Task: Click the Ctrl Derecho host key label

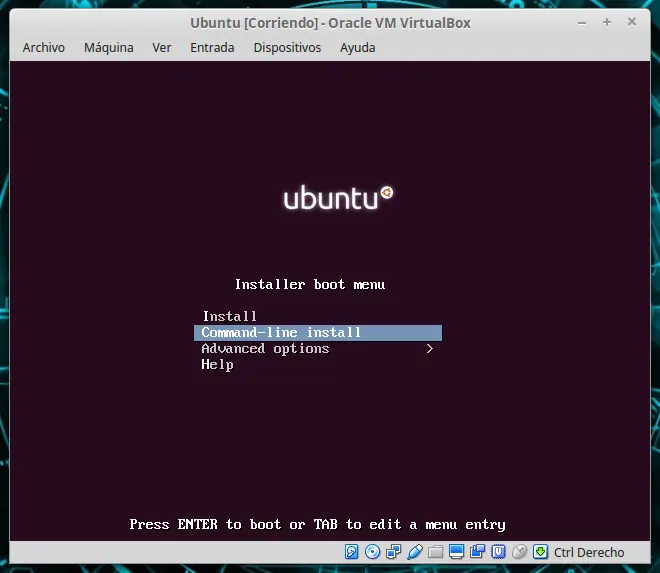Action: (x=589, y=552)
